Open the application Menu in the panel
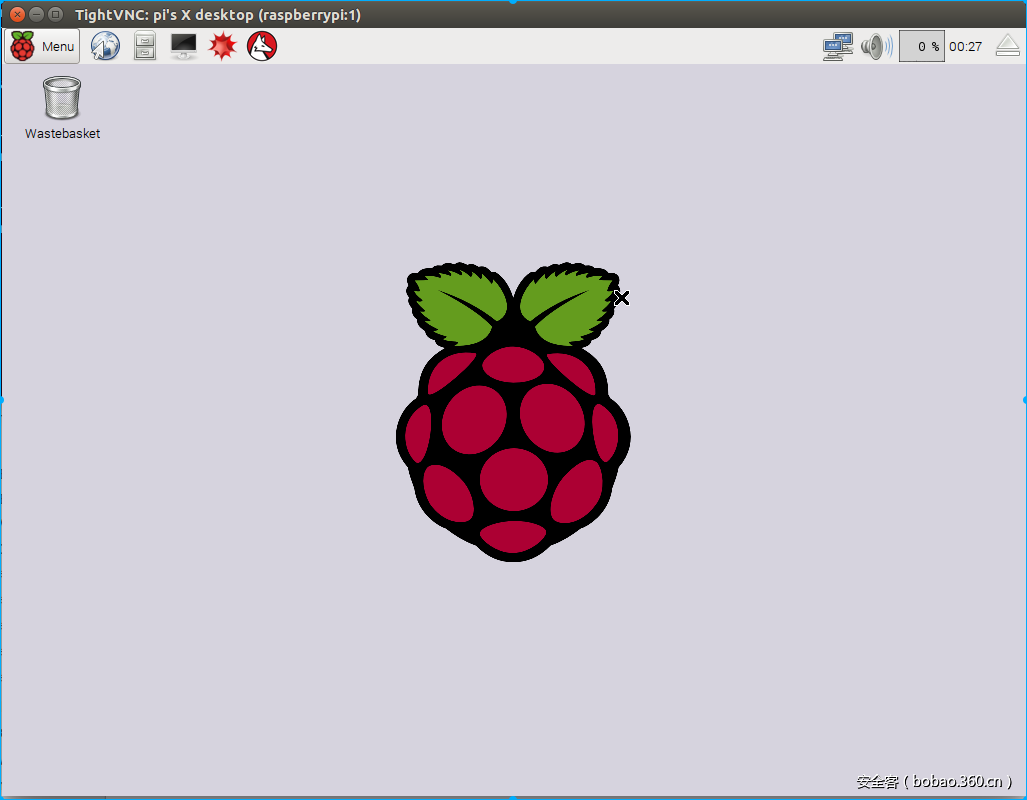The width and height of the screenshot is (1027, 800). [42, 46]
